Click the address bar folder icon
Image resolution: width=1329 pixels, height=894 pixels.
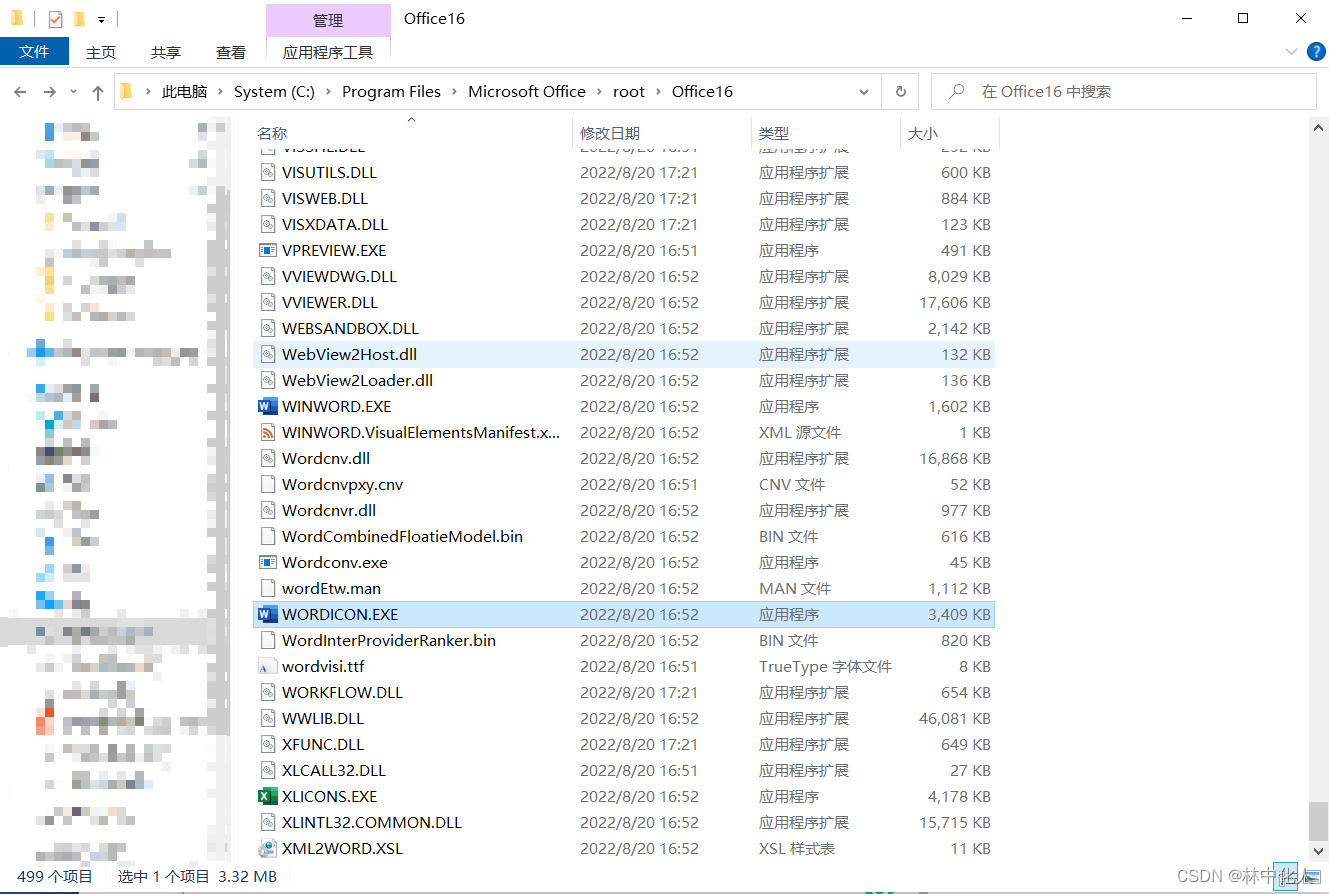(126, 91)
